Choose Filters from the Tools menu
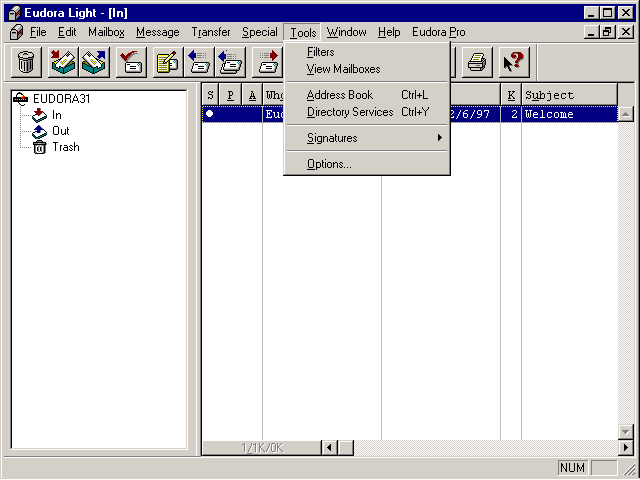This screenshot has width=640, height=480. click(x=367, y=52)
